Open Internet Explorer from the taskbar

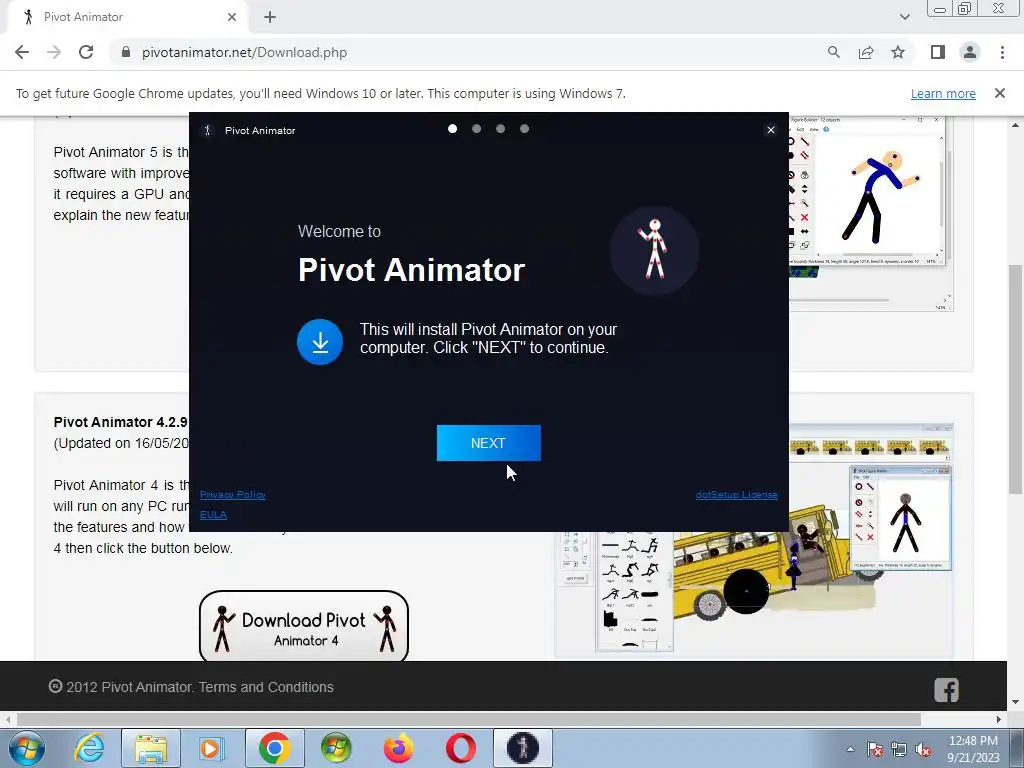pyautogui.click(x=89, y=748)
